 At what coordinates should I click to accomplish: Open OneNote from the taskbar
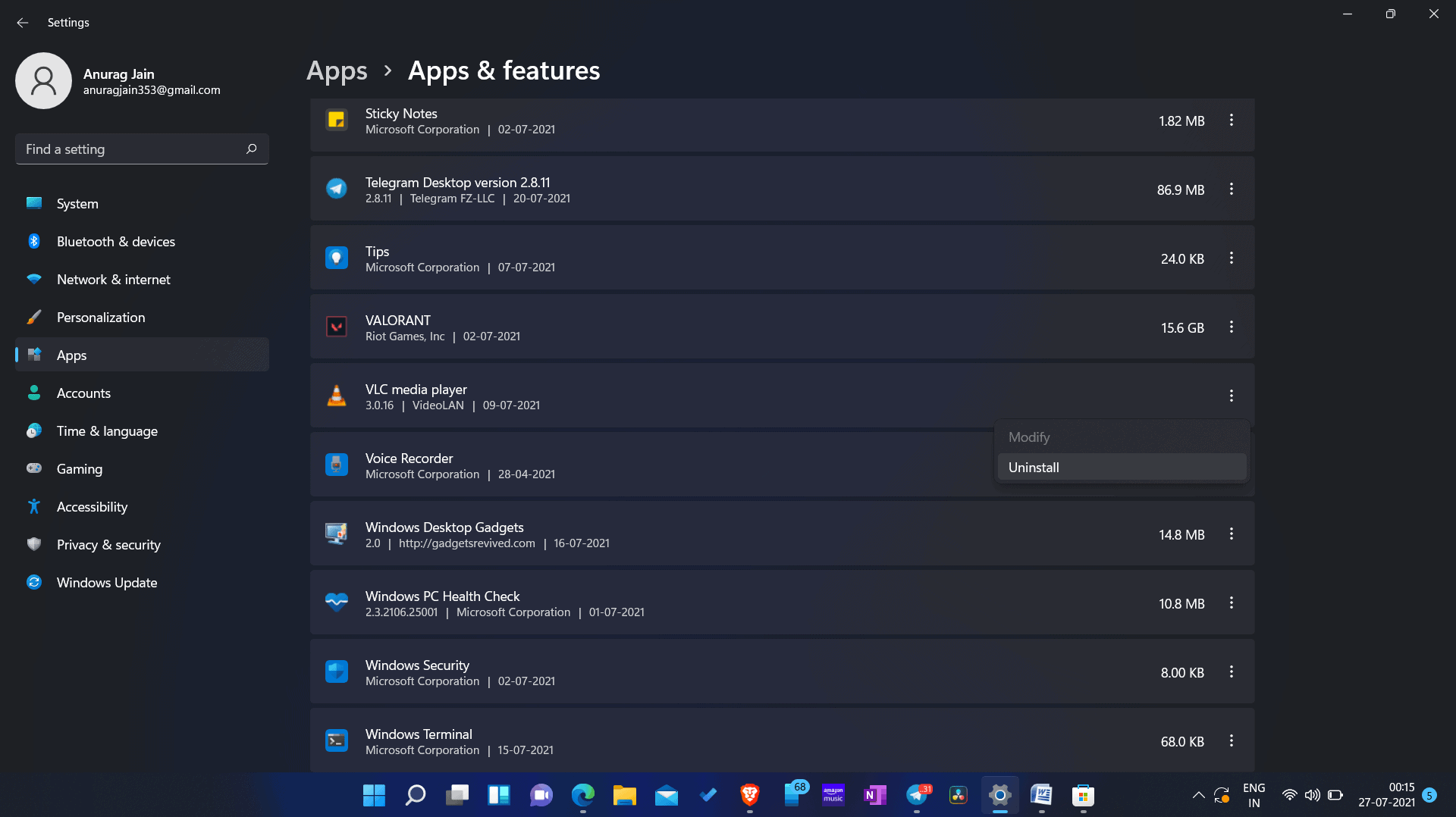[874, 796]
